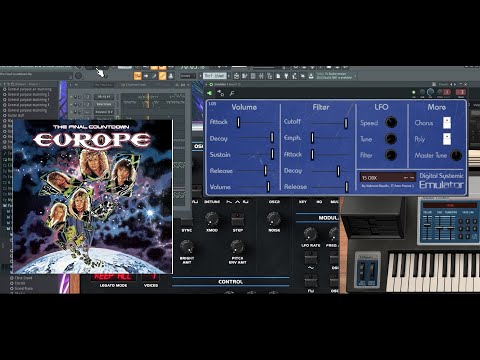Click the VOICES count display

(x=151, y=277)
